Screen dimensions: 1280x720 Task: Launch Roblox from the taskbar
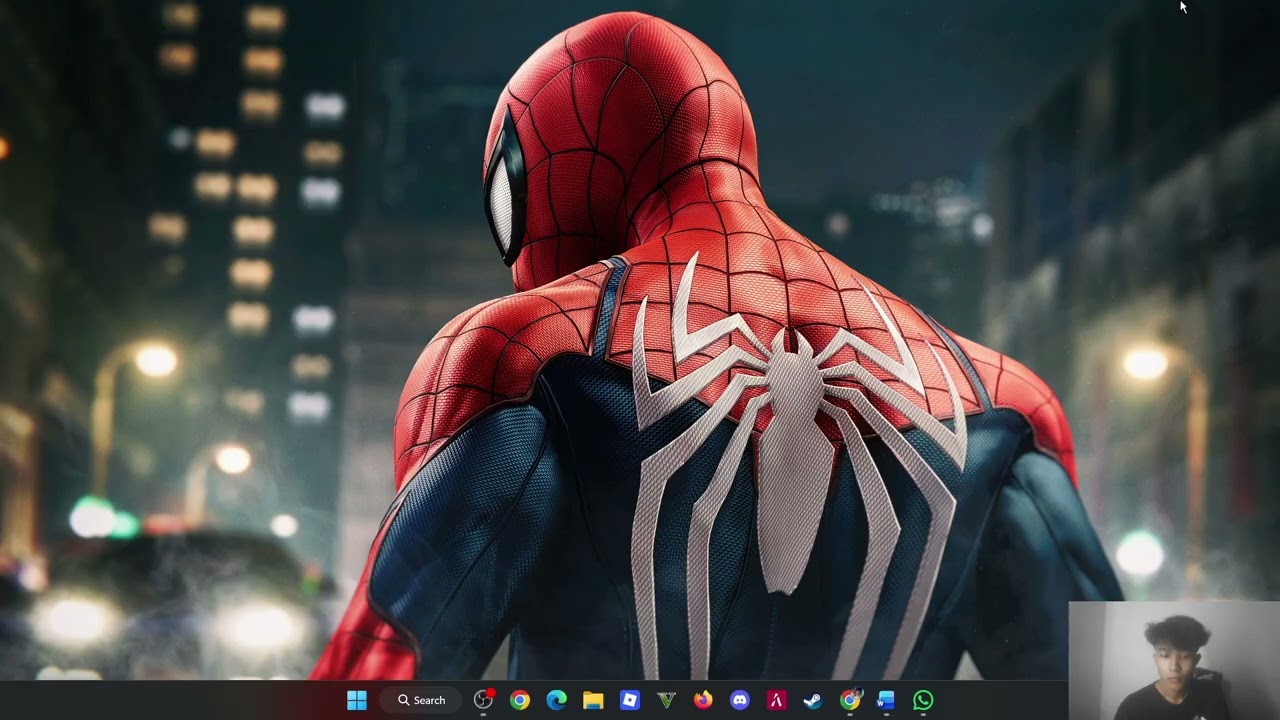click(x=630, y=700)
